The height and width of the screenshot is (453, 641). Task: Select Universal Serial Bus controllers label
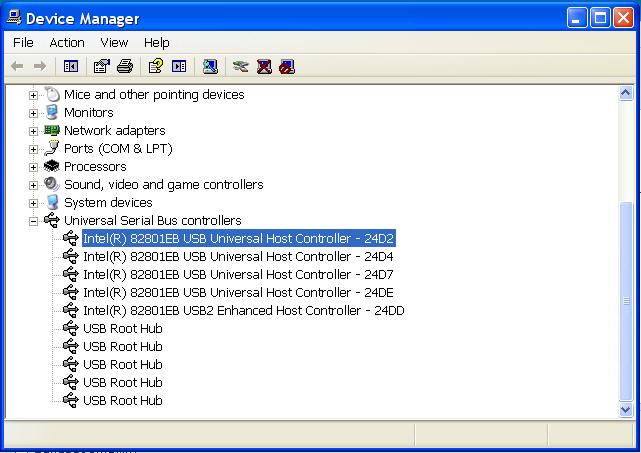click(153, 220)
